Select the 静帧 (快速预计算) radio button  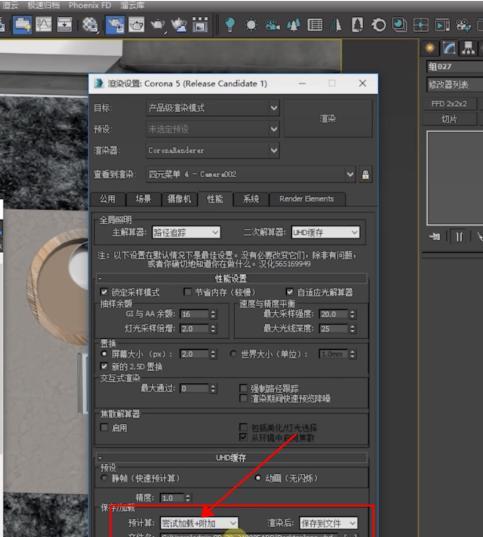(104, 478)
